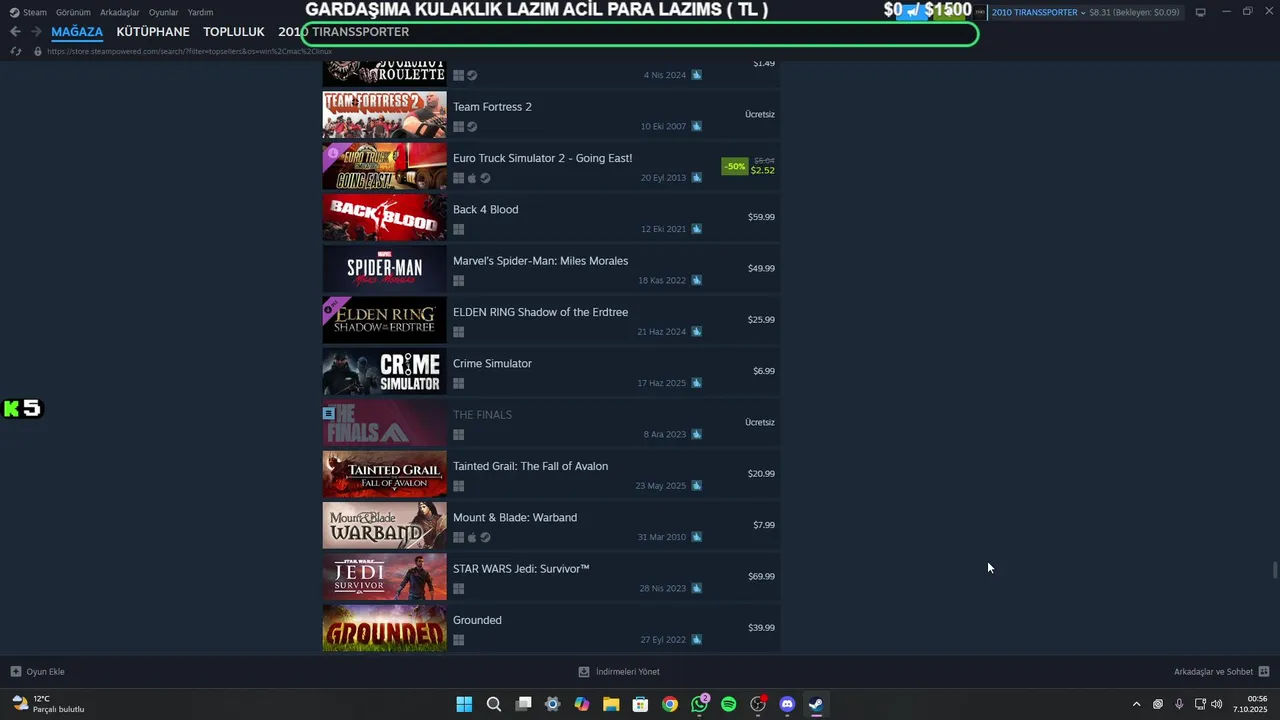Screen dimensions: 1280x720
Task: Click the padlock icon in the address bar
Action: coord(38,51)
